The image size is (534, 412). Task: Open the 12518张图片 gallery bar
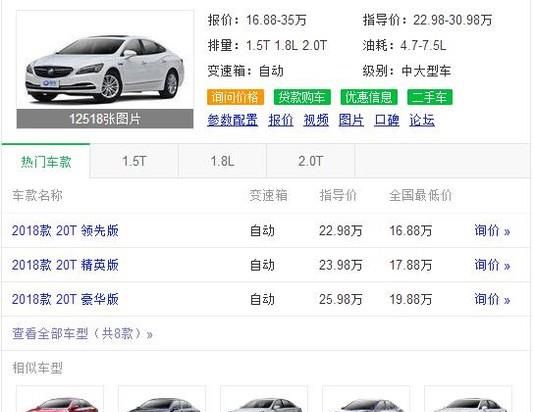pos(105,119)
